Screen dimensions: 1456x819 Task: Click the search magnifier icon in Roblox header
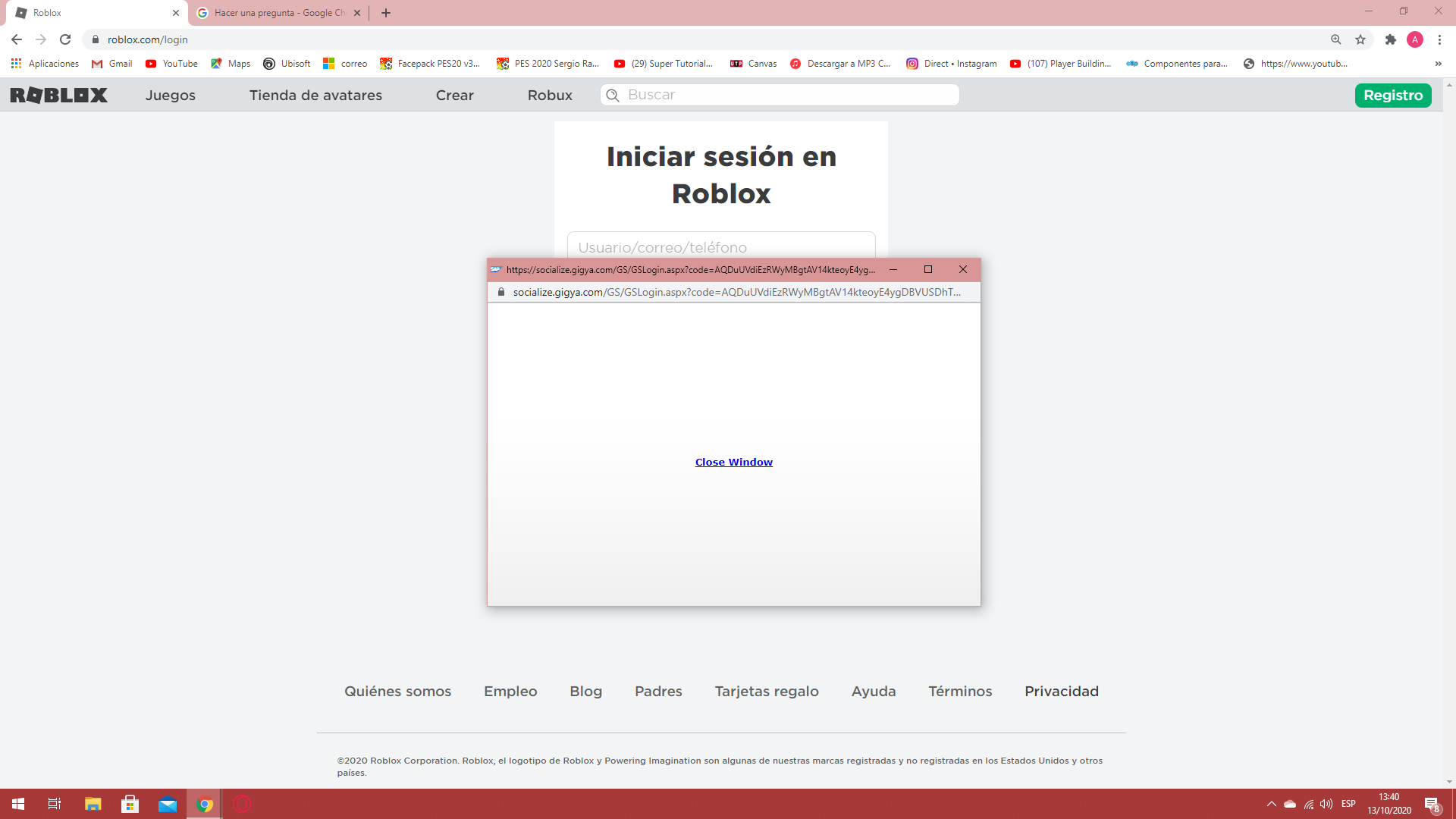coord(613,95)
